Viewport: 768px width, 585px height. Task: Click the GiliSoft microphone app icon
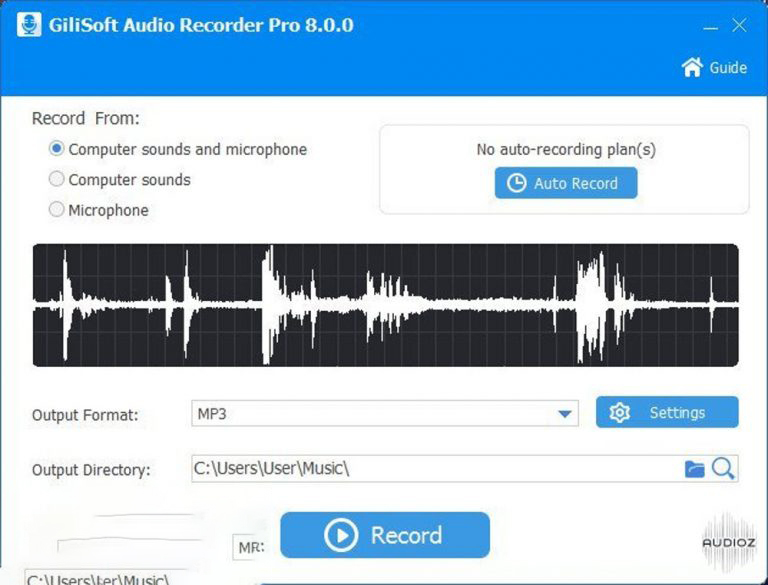tap(29, 24)
